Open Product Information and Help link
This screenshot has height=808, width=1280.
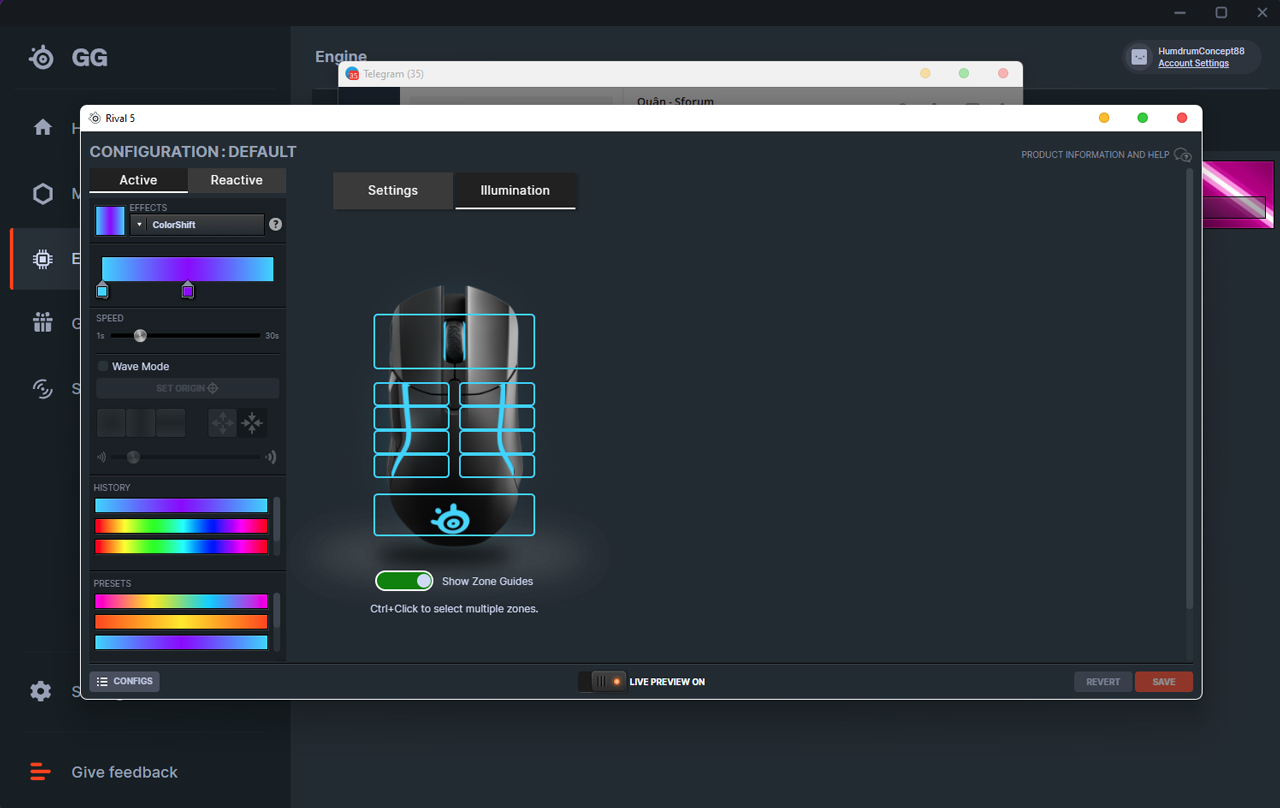1095,155
